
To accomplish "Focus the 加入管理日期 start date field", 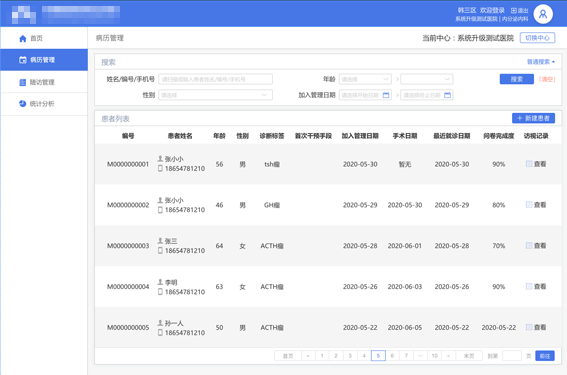I will (x=365, y=95).
